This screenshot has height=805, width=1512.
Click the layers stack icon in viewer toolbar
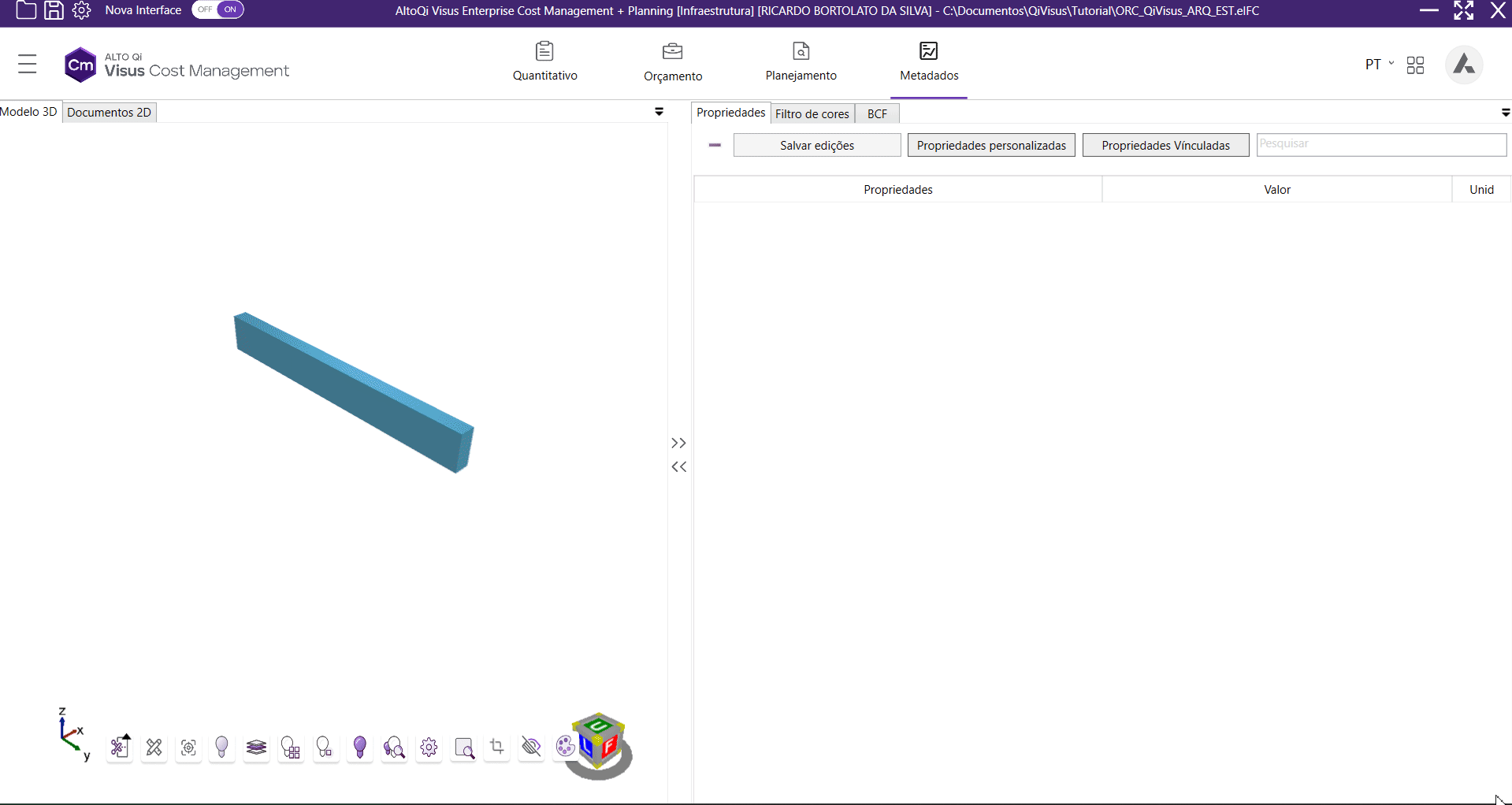pos(256,747)
